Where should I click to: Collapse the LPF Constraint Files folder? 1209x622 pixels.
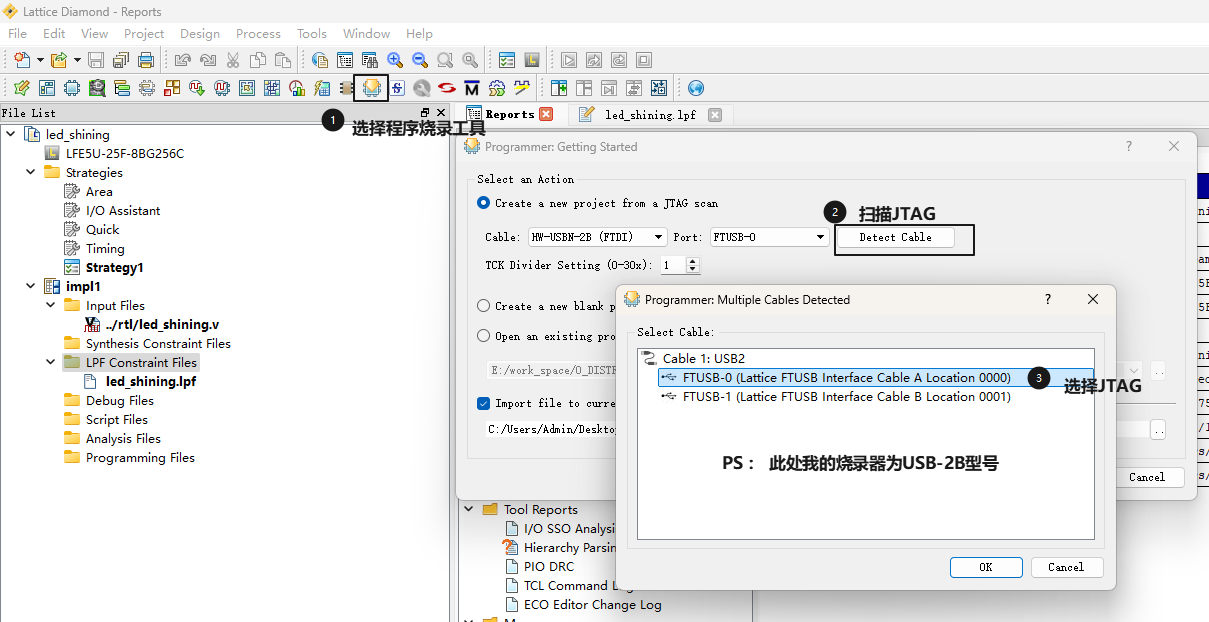click(50, 362)
